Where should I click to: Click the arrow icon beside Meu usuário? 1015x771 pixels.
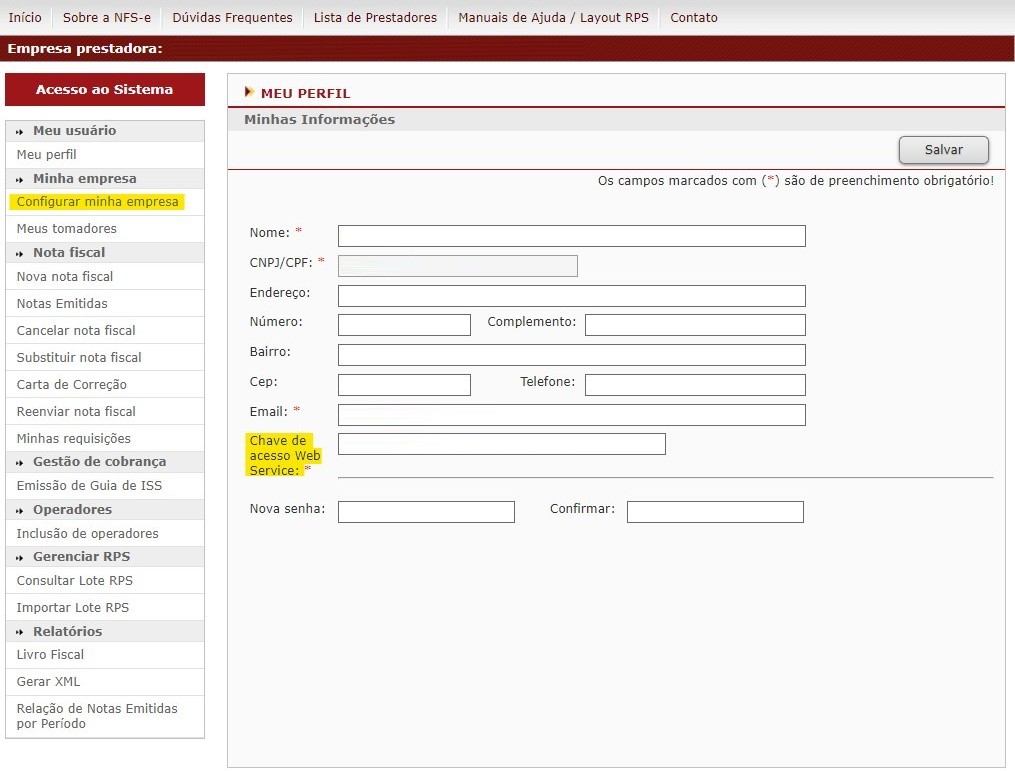20,131
